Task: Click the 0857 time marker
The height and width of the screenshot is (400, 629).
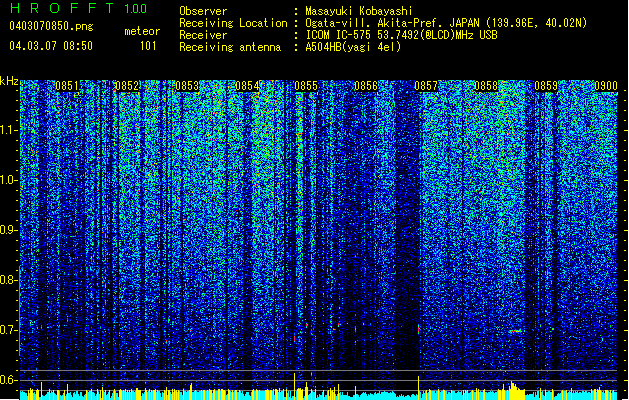Action: pos(426,86)
